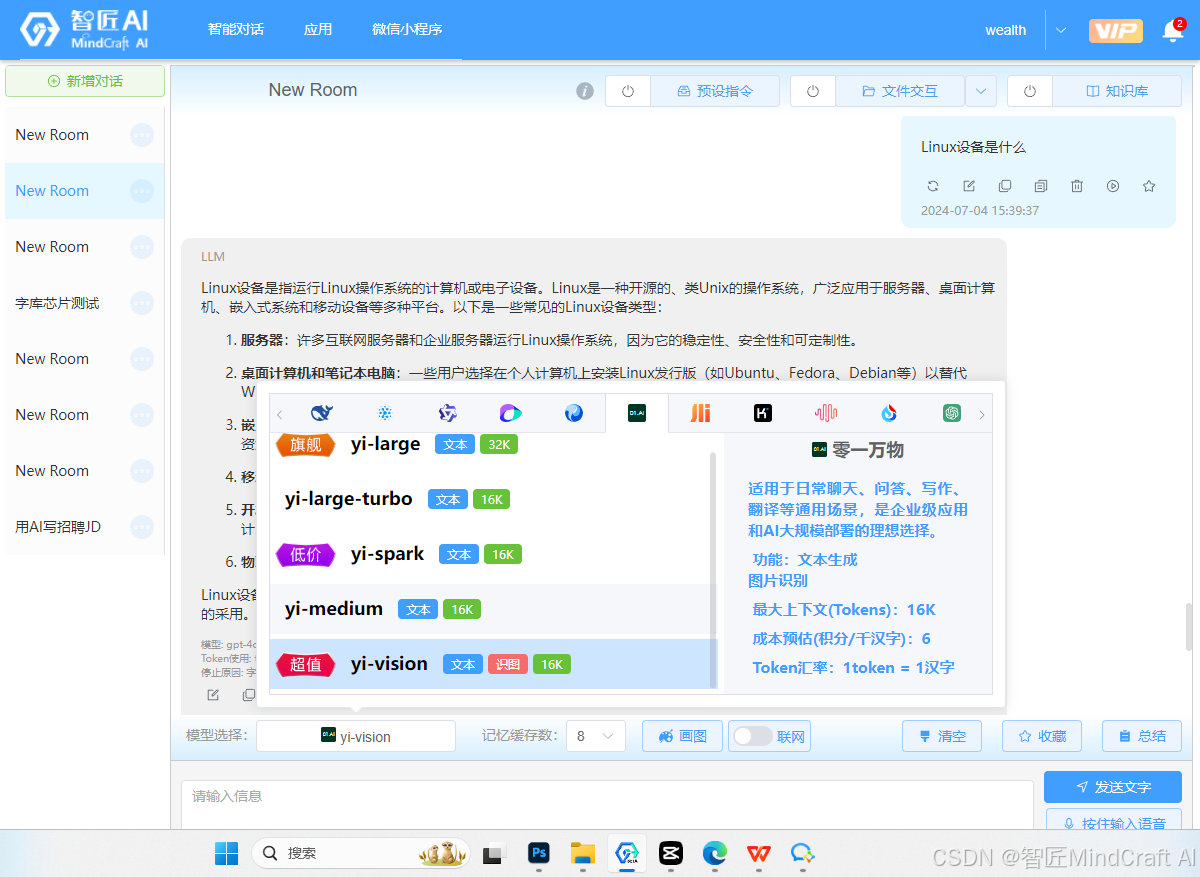
Task: Toggle the 联网 internet switch
Action: click(x=753, y=736)
